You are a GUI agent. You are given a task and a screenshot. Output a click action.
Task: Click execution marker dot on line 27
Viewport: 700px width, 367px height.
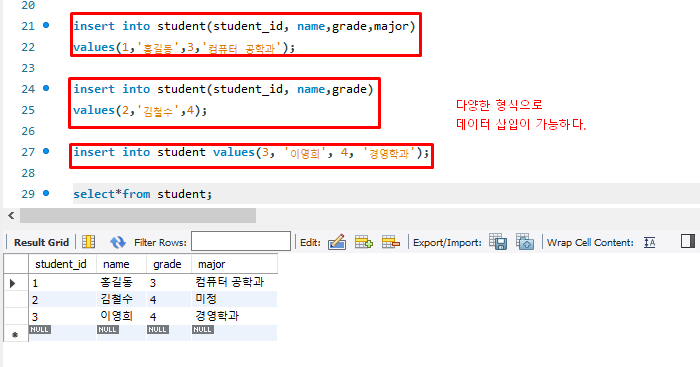(x=46, y=151)
